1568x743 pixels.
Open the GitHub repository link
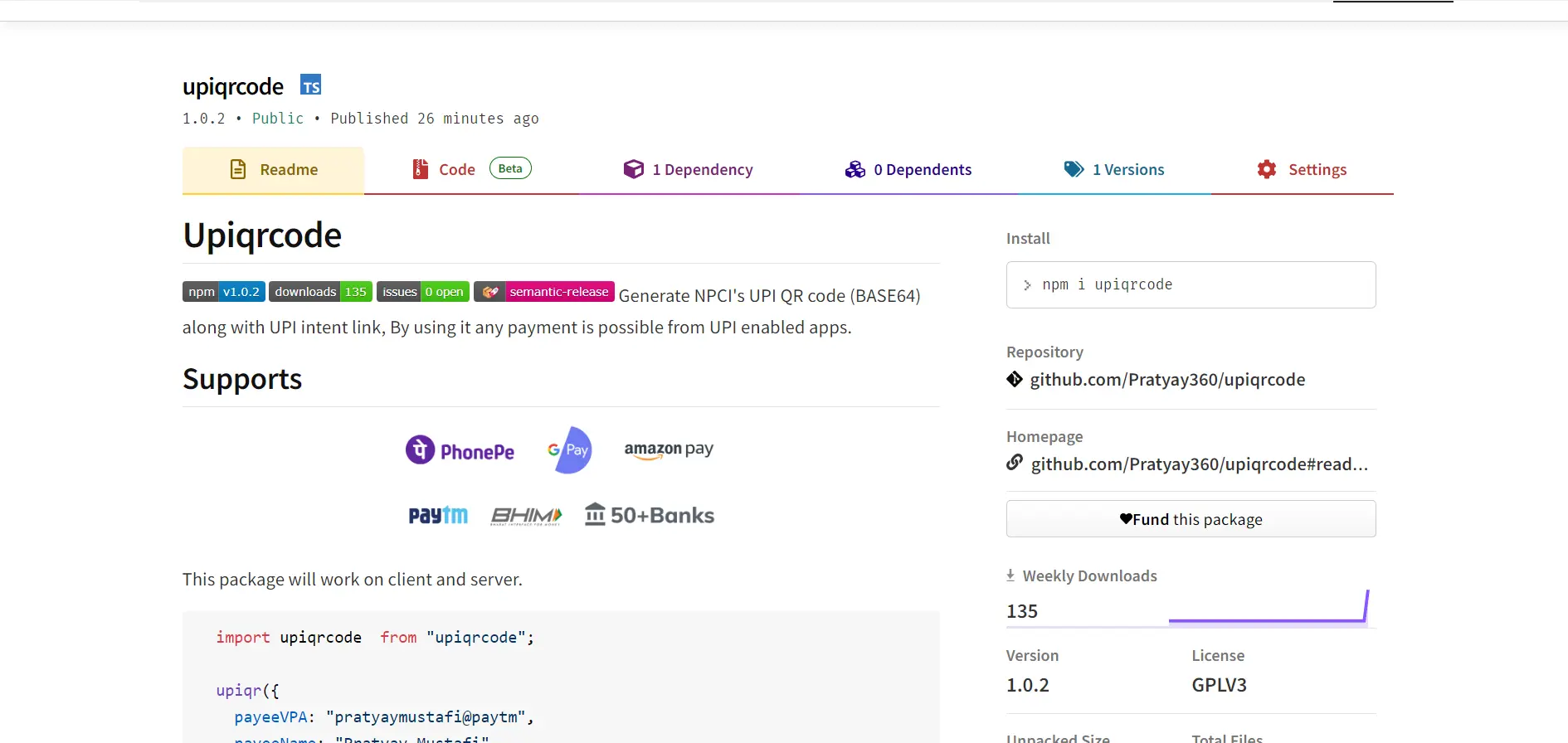1166,380
